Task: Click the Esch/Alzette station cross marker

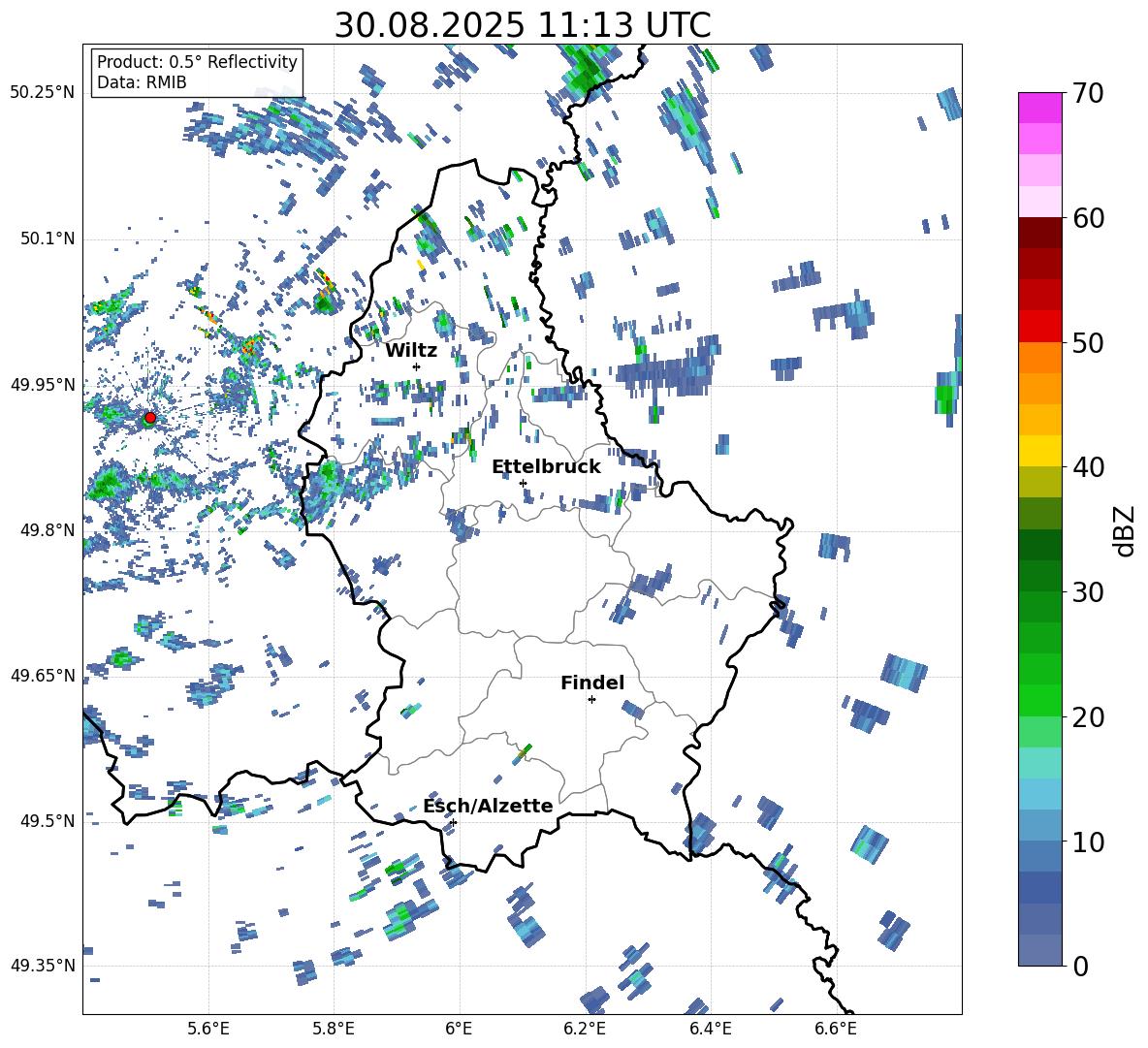Action: 453,822
